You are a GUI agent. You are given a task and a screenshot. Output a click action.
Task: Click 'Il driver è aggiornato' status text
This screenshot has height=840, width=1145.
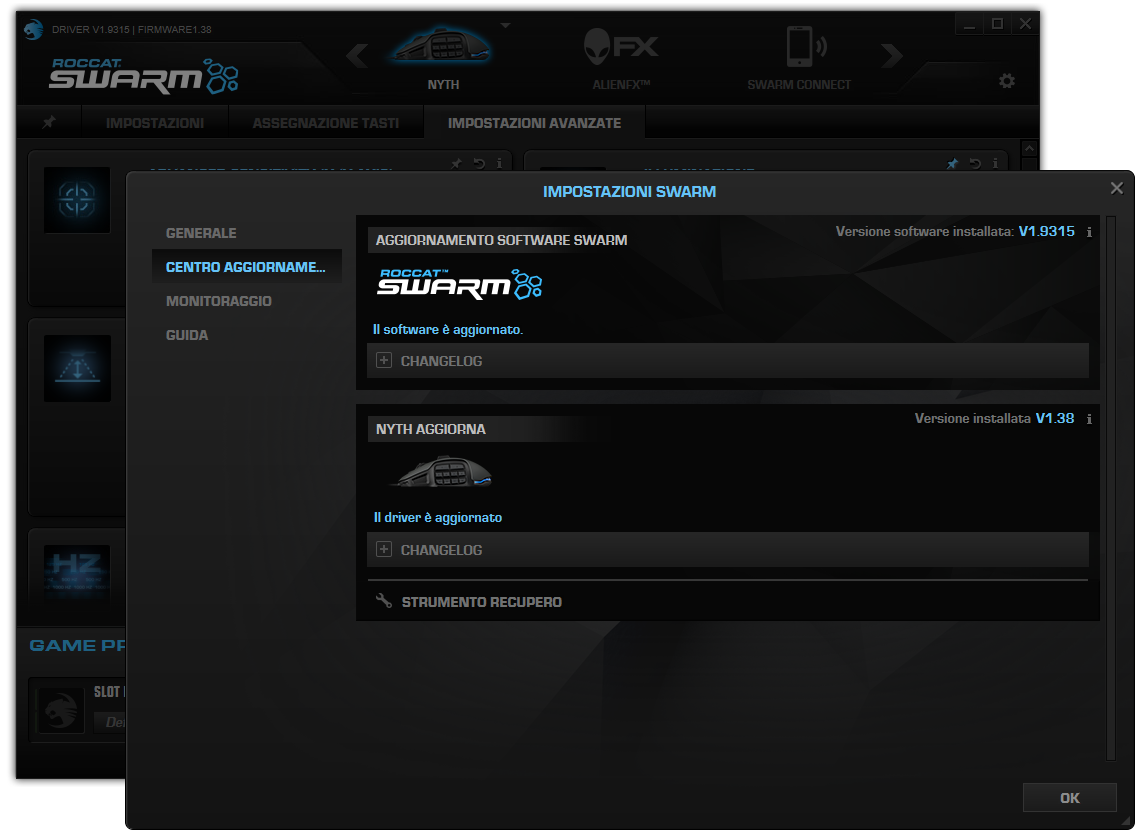click(438, 517)
